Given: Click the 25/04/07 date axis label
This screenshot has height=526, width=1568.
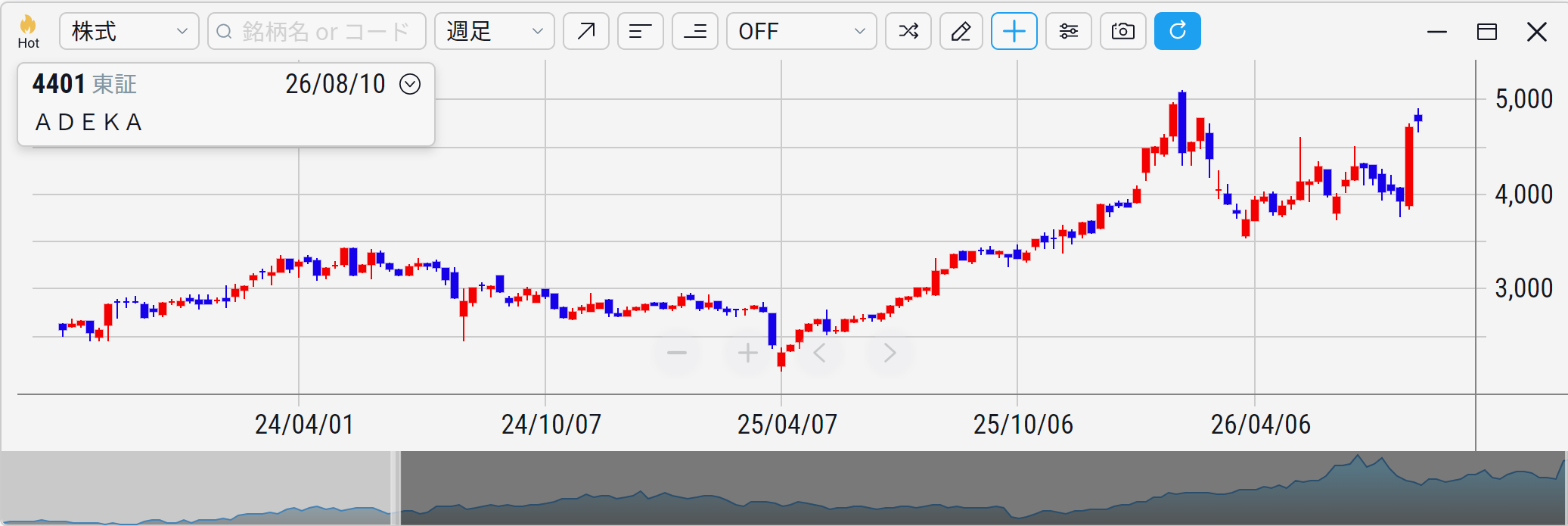Looking at the screenshot, I should 787,425.
